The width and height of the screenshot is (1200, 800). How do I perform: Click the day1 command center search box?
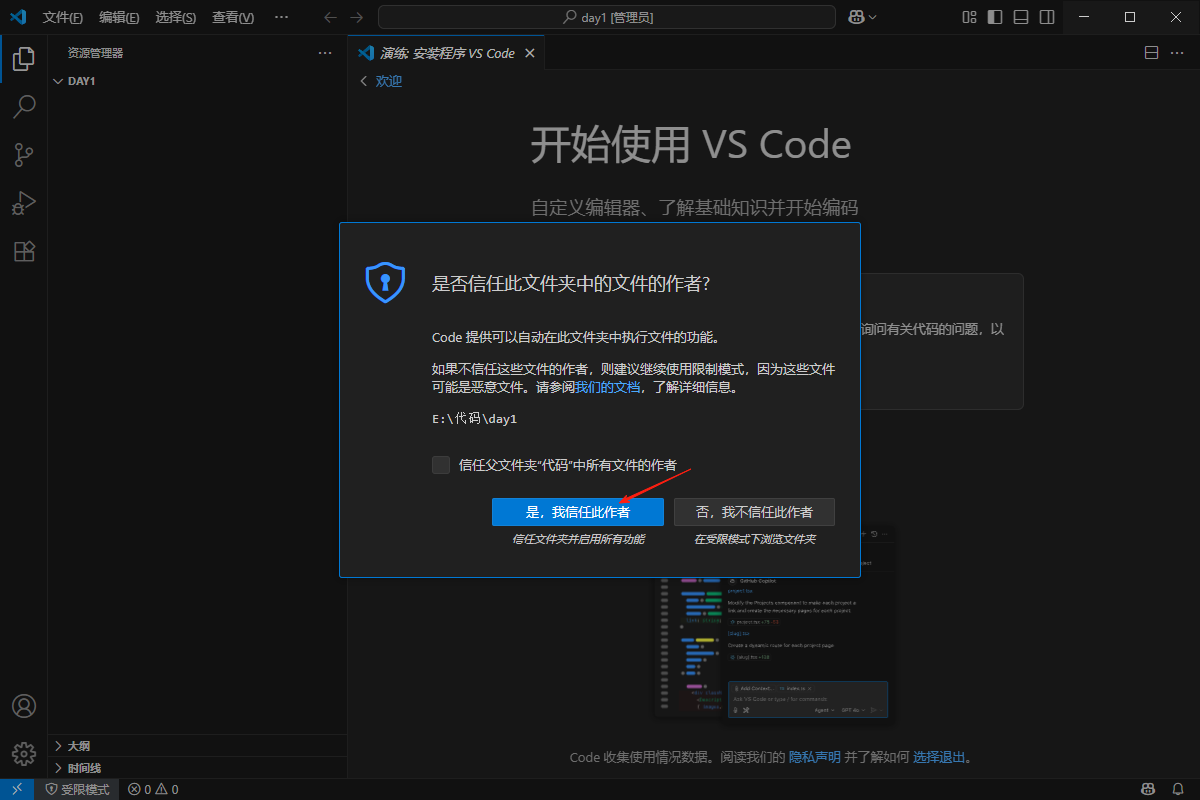pyautogui.click(x=607, y=17)
